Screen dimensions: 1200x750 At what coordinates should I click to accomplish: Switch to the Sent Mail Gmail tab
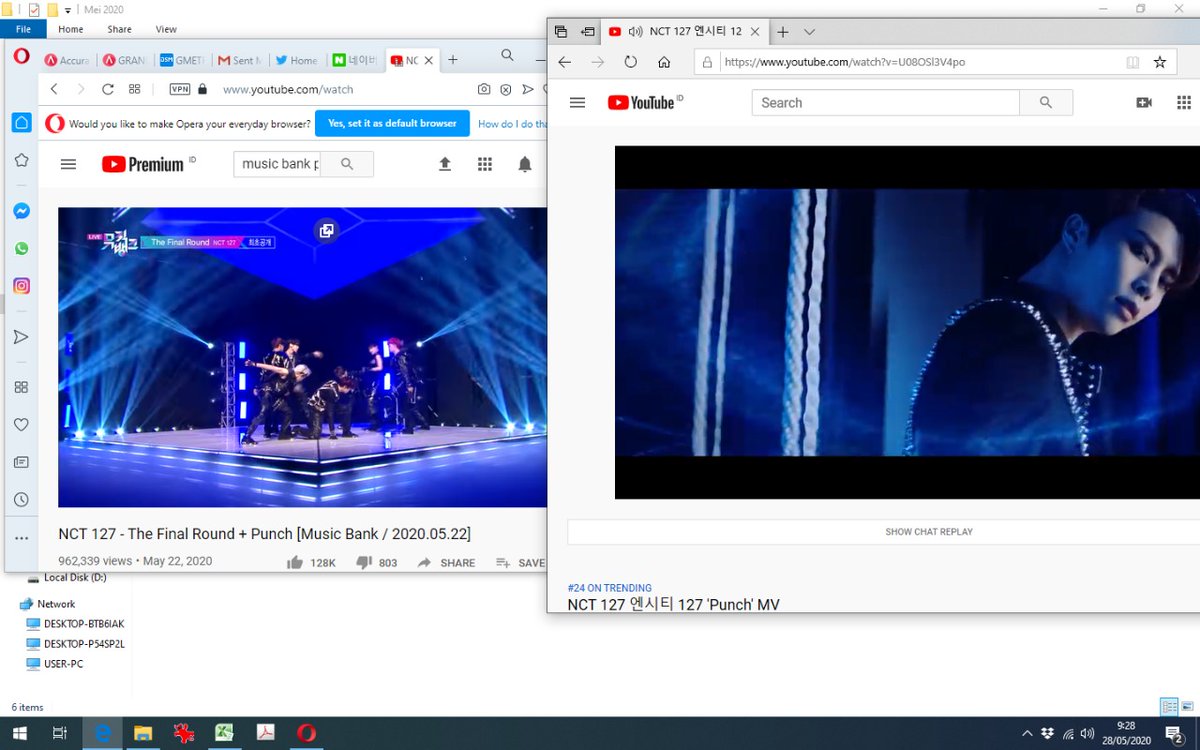(239, 60)
